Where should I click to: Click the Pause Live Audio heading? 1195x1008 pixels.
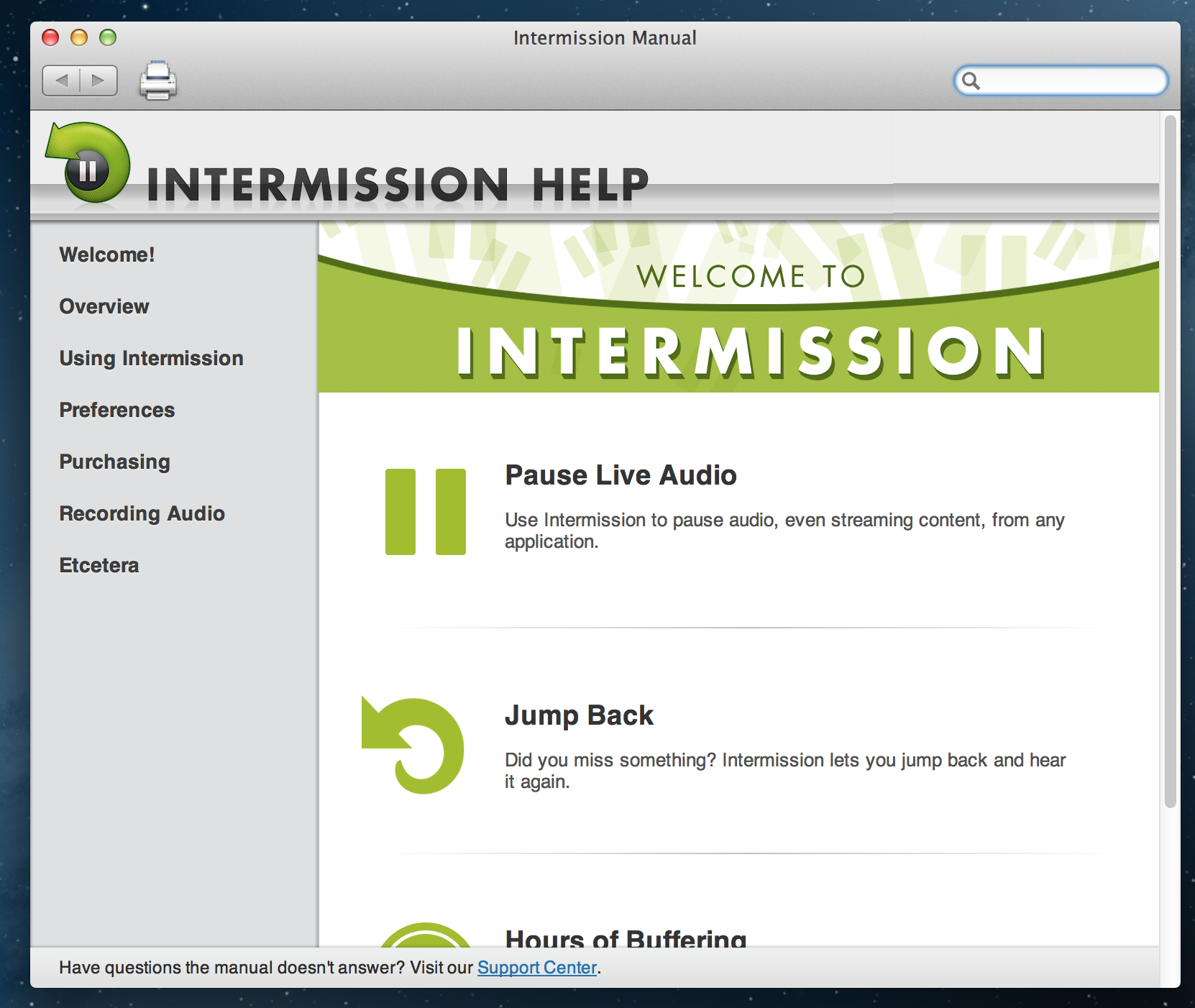click(x=621, y=475)
